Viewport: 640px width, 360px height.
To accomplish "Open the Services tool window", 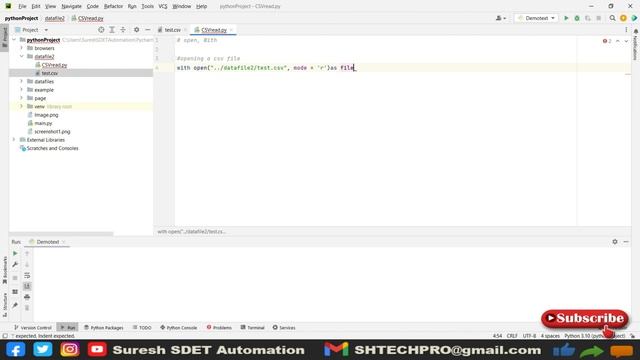I will pos(284,327).
